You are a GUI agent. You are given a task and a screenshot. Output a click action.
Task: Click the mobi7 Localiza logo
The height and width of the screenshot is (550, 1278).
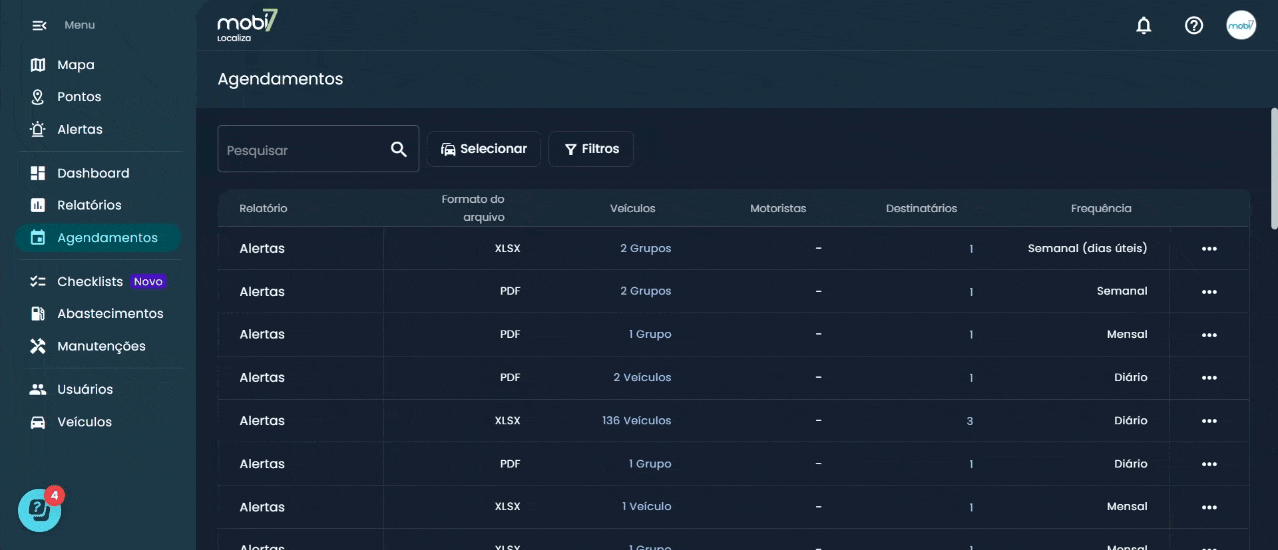[247, 25]
